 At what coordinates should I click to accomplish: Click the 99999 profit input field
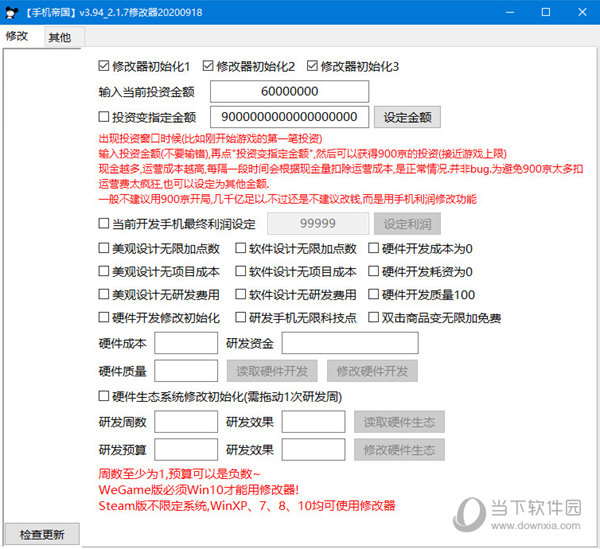[x=318, y=223]
